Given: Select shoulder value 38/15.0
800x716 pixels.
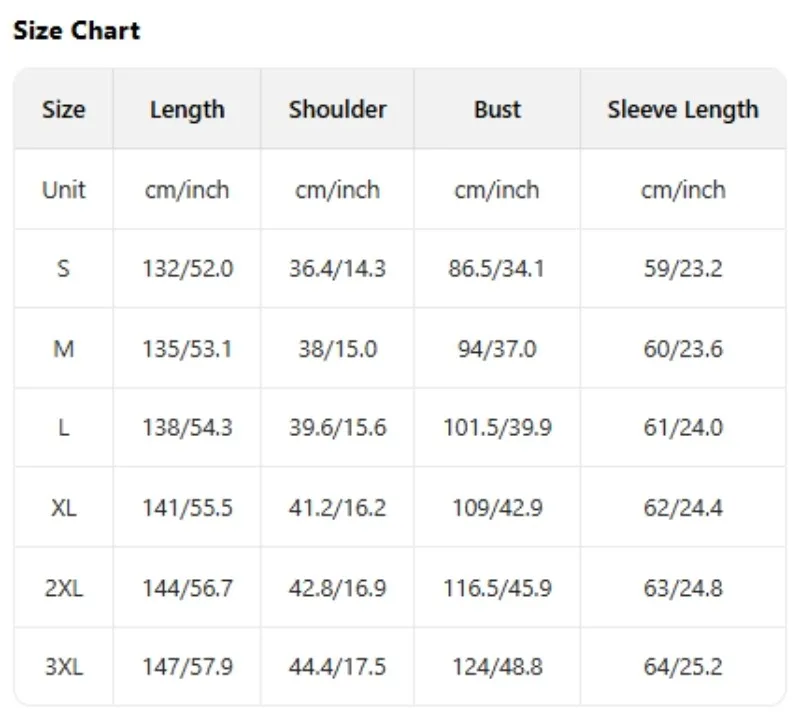Looking at the screenshot, I should click(337, 349).
